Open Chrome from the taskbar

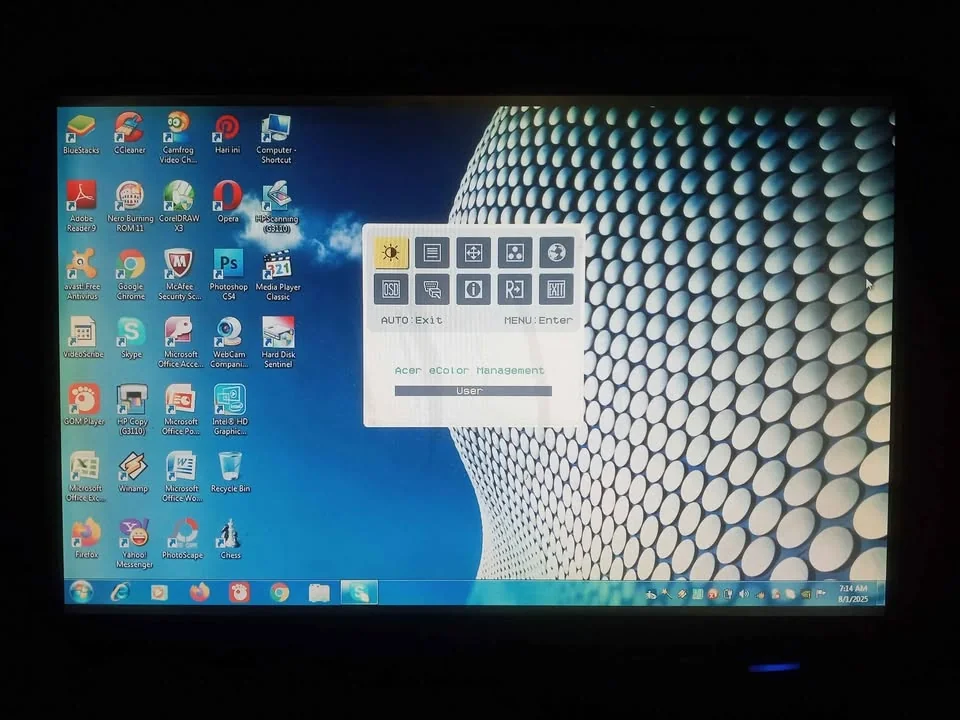click(x=280, y=592)
